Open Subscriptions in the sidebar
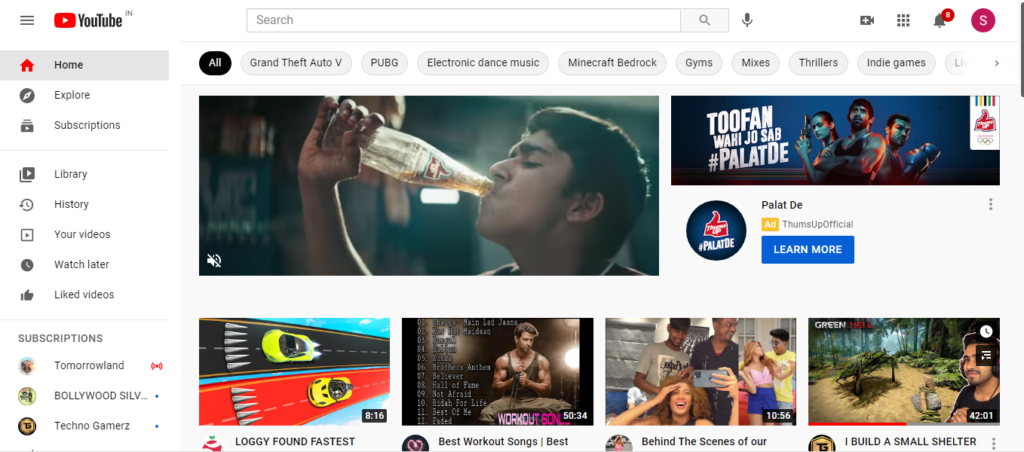 click(x=87, y=125)
